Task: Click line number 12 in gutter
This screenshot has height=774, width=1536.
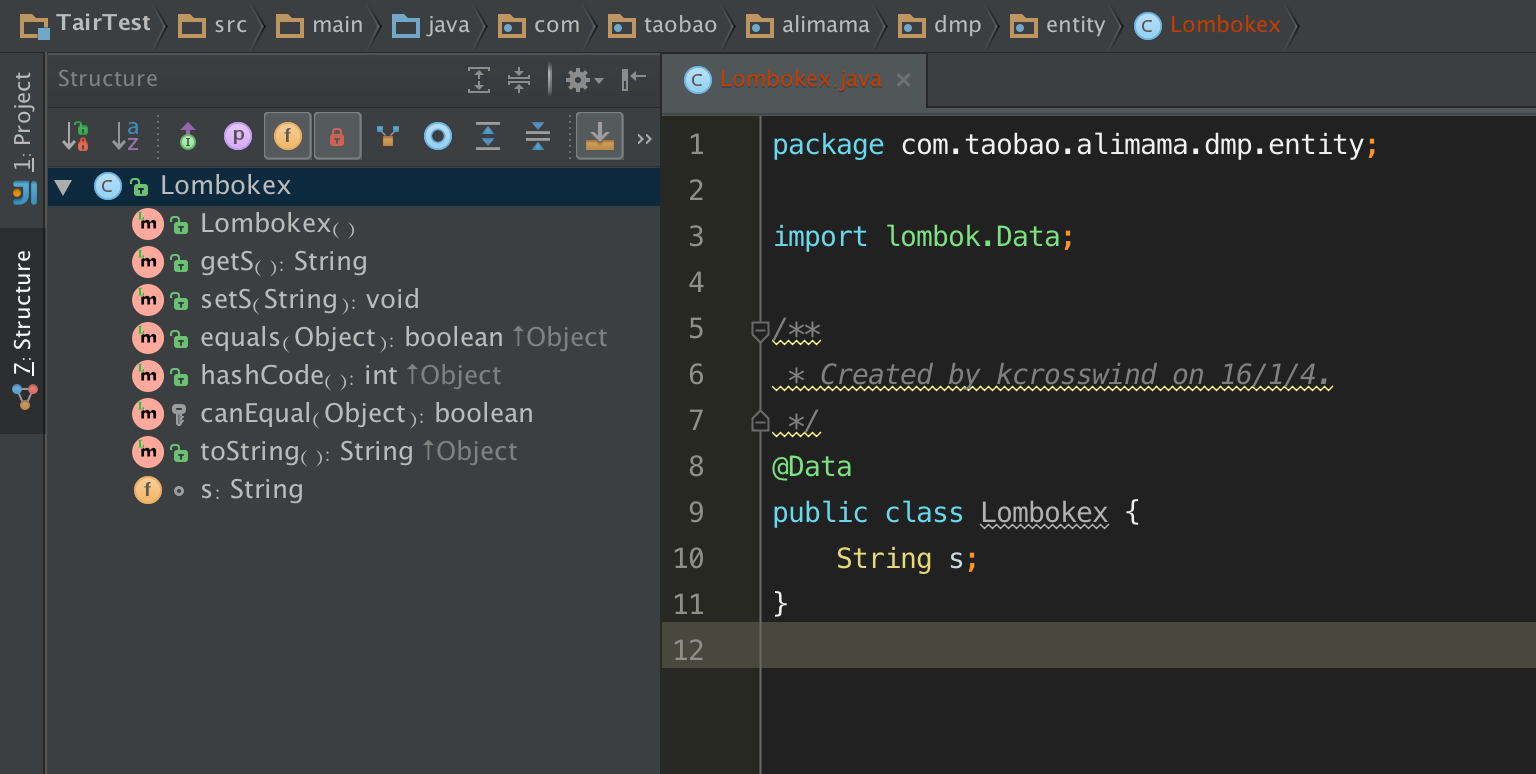Action: (688, 650)
